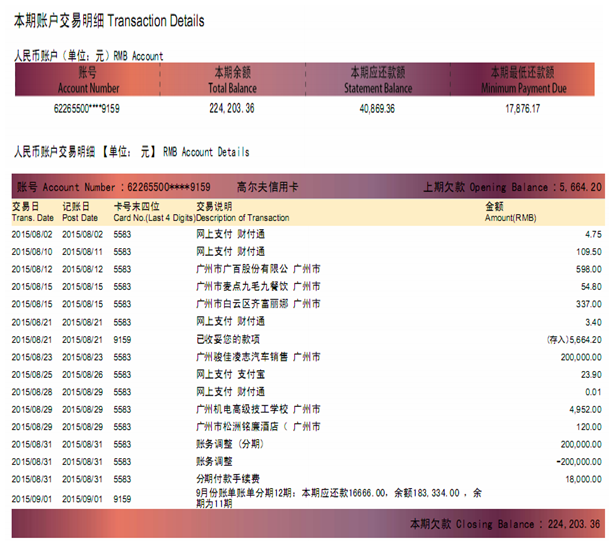The height and width of the screenshot is (541, 609).
Task: Click the Post Date column header
Action: pyautogui.click(x=80, y=212)
